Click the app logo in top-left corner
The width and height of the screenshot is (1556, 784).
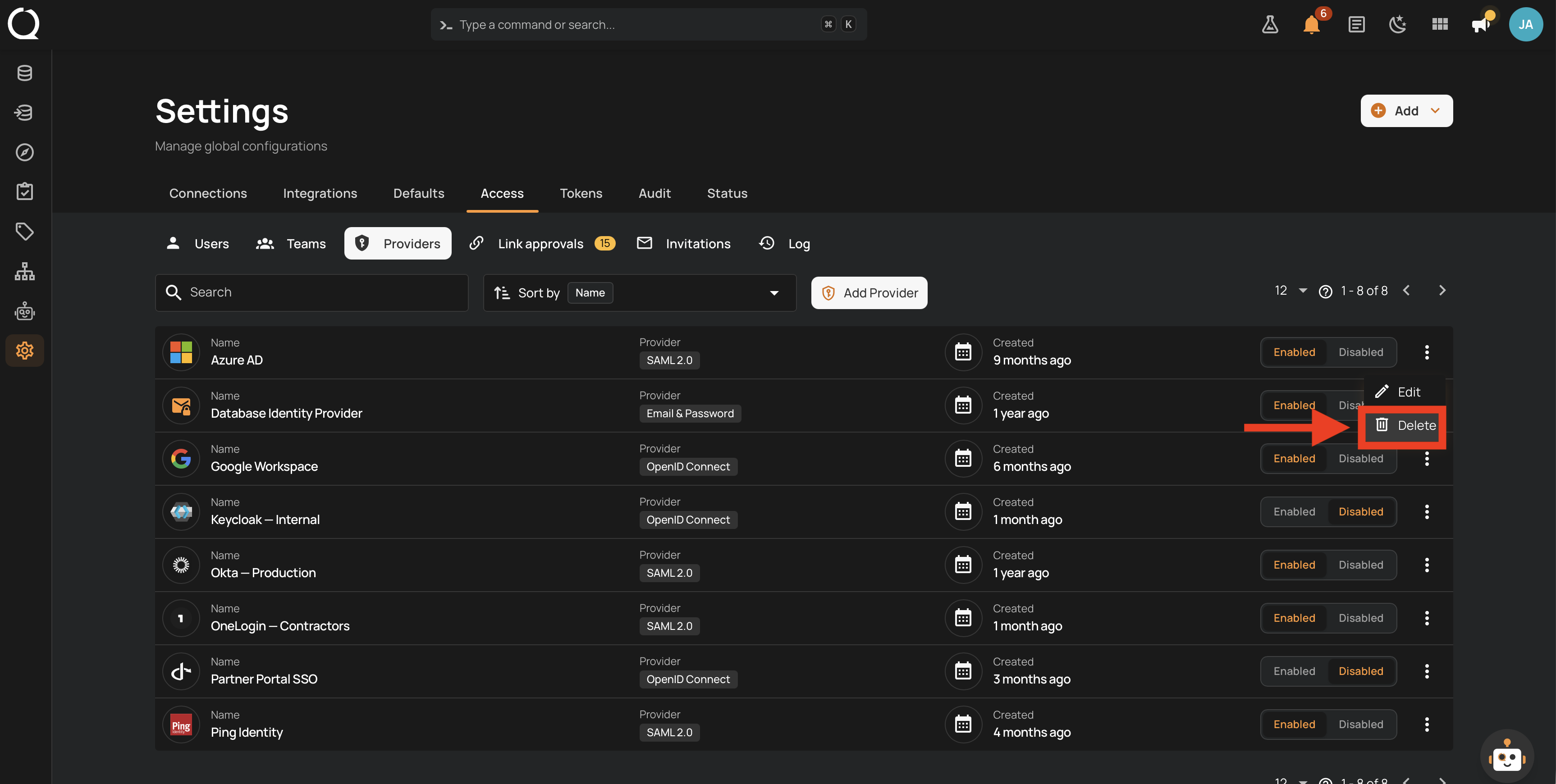tap(23, 24)
